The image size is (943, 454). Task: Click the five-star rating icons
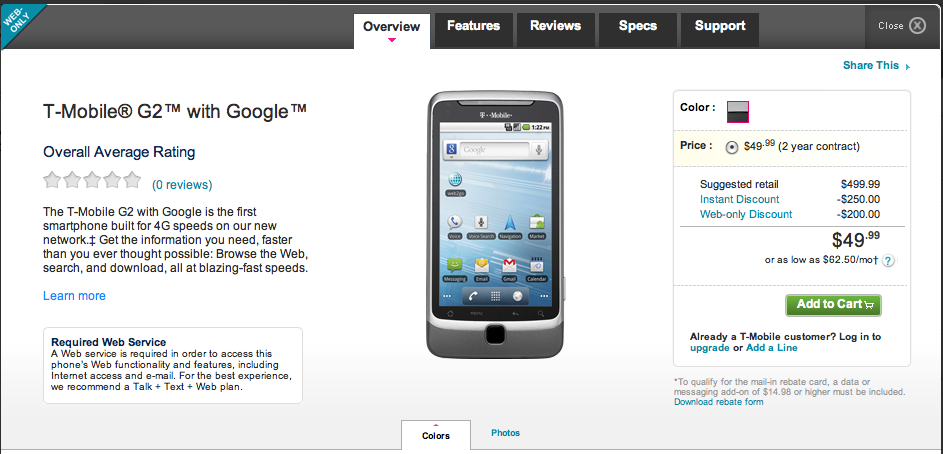[x=92, y=180]
